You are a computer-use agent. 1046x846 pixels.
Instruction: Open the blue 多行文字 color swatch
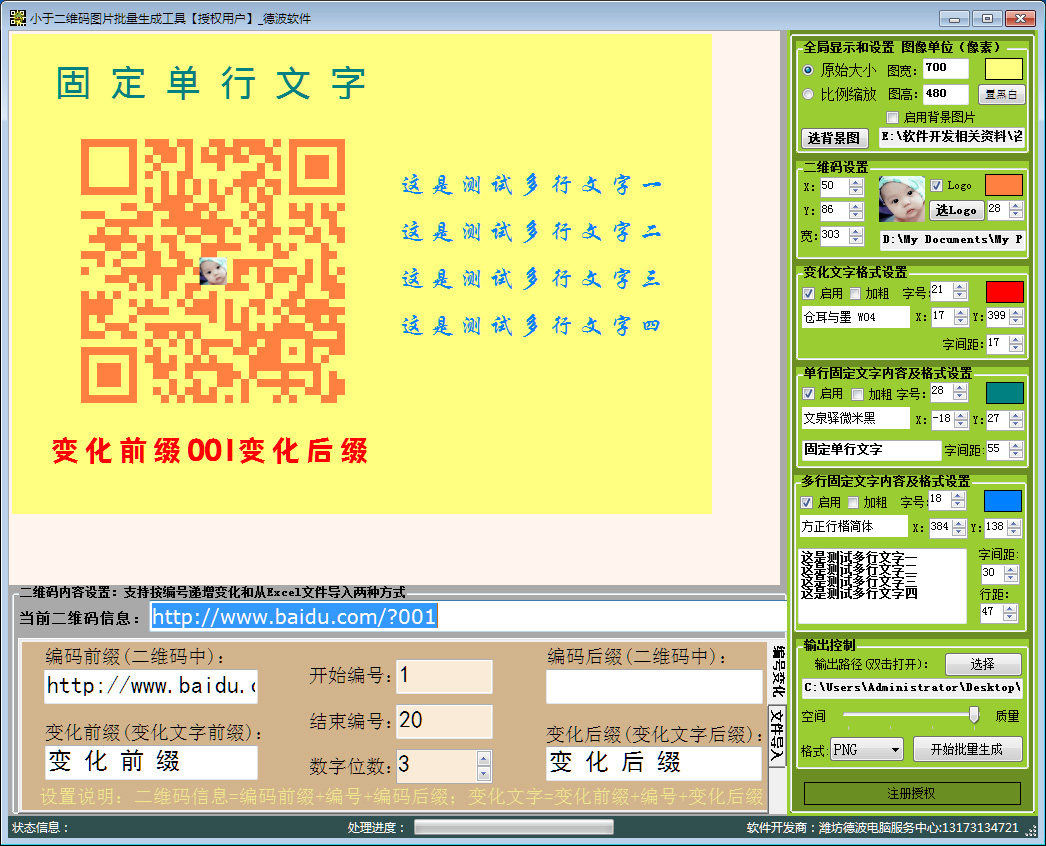point(1003,501)
